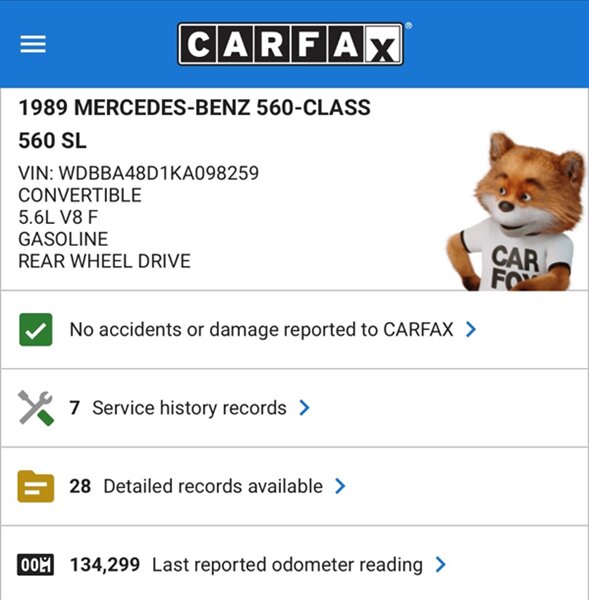Open Last reported odometer reading
Viewport: 589px width, 600px height.
294,563
